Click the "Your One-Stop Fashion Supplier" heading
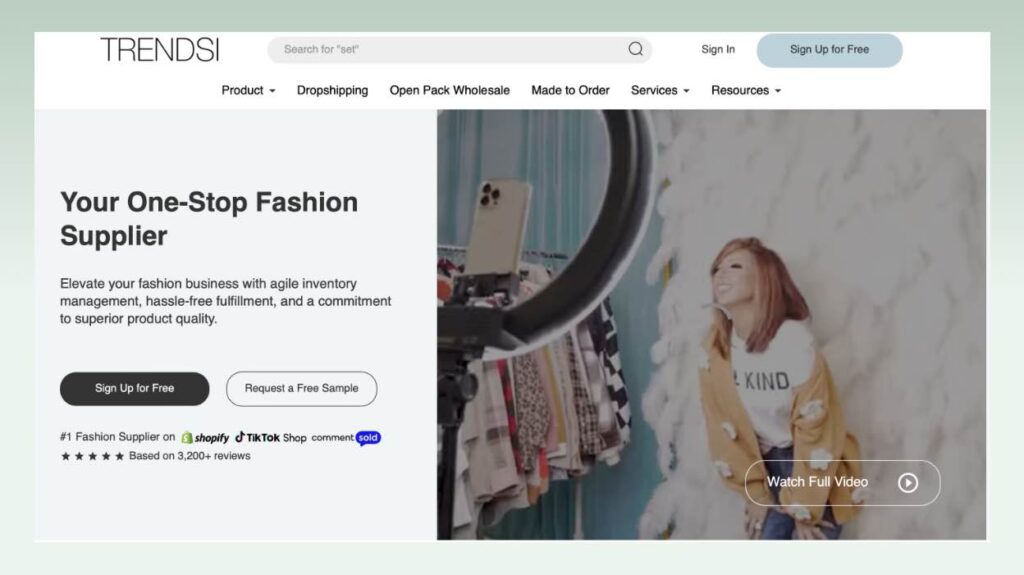 click(209, 219)
